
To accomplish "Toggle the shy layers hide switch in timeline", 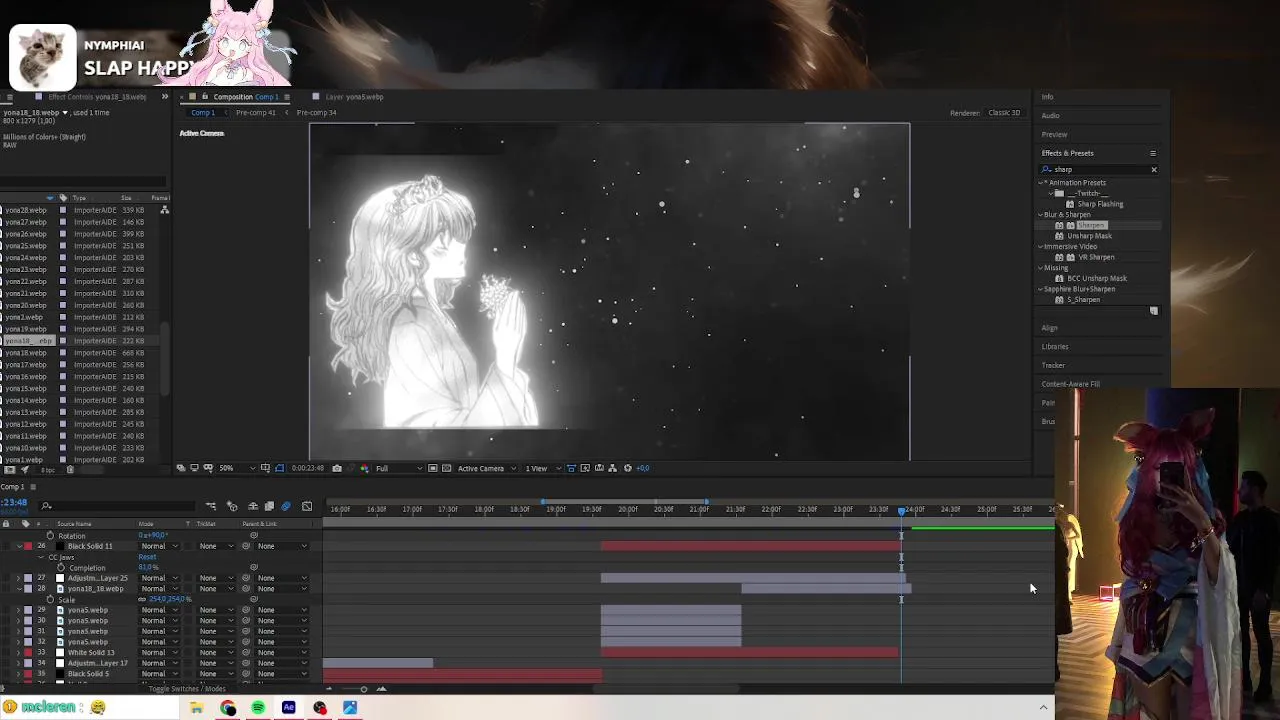I will tap(252, 506).
